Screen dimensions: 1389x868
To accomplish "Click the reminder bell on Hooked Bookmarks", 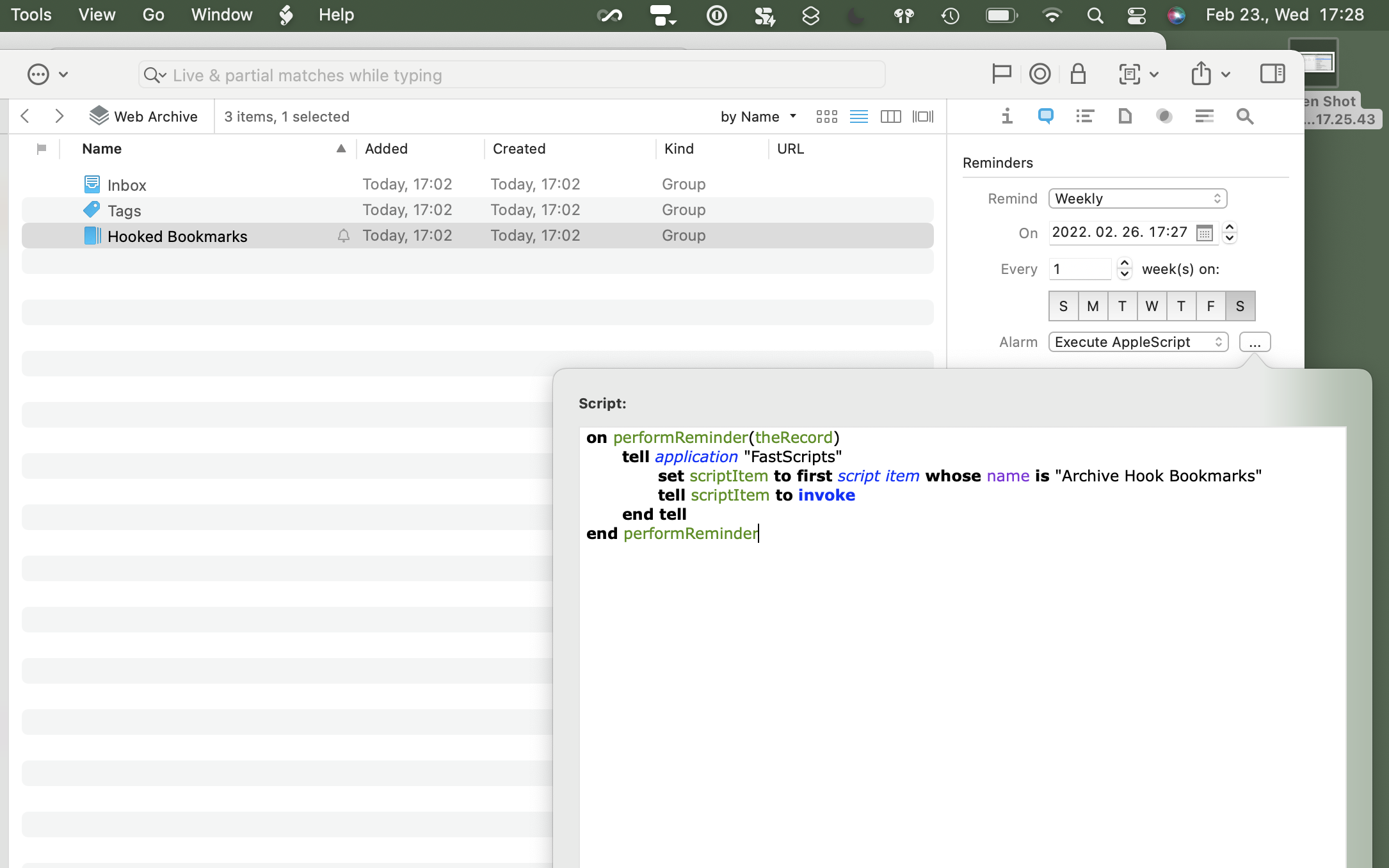I will (344, 236).
